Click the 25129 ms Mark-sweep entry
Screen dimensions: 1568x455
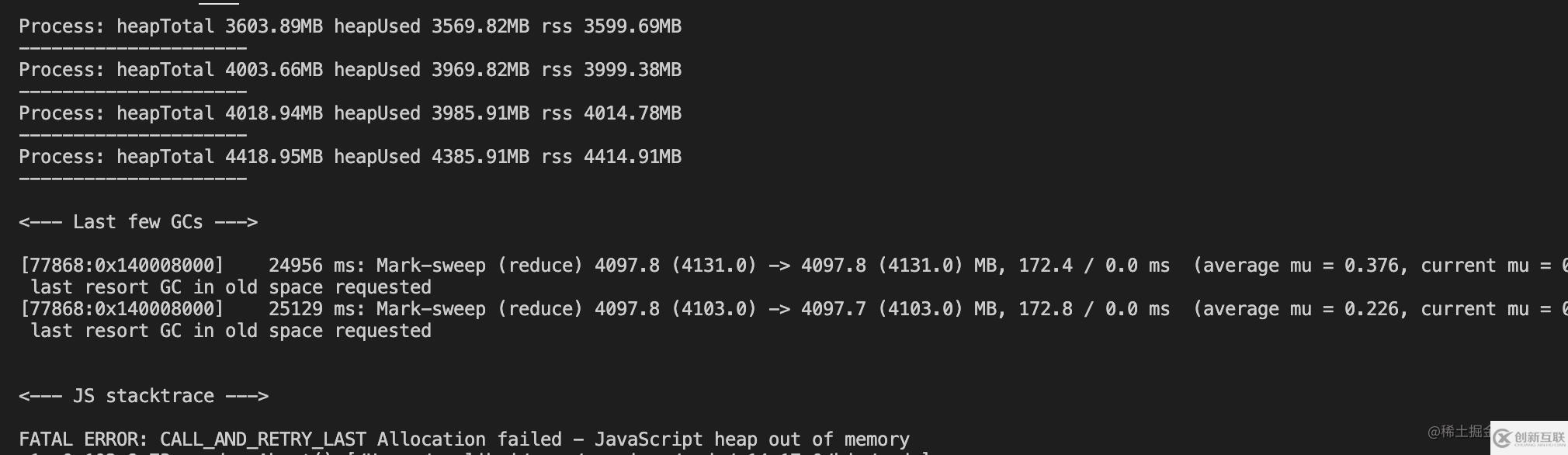coord(376,309)
